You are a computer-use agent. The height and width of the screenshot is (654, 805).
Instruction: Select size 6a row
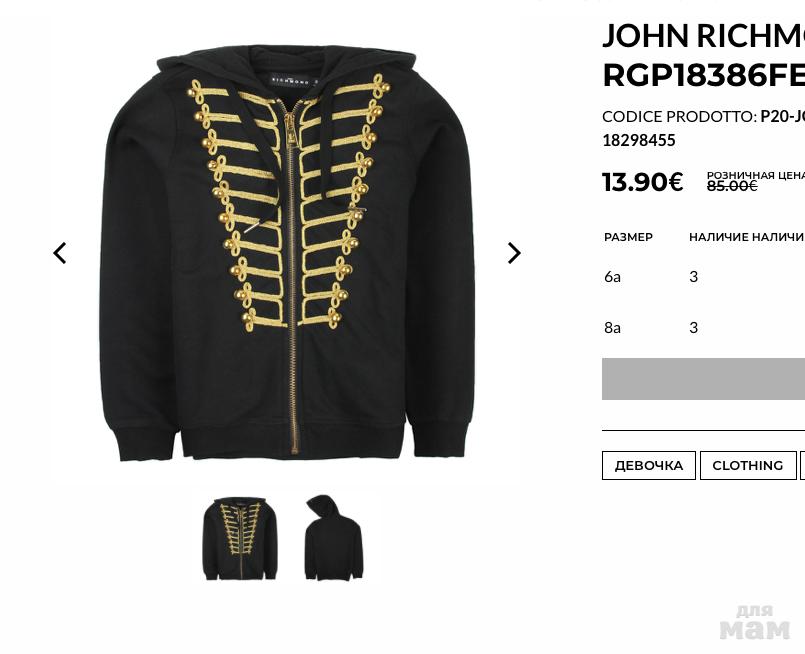point(703,277)
